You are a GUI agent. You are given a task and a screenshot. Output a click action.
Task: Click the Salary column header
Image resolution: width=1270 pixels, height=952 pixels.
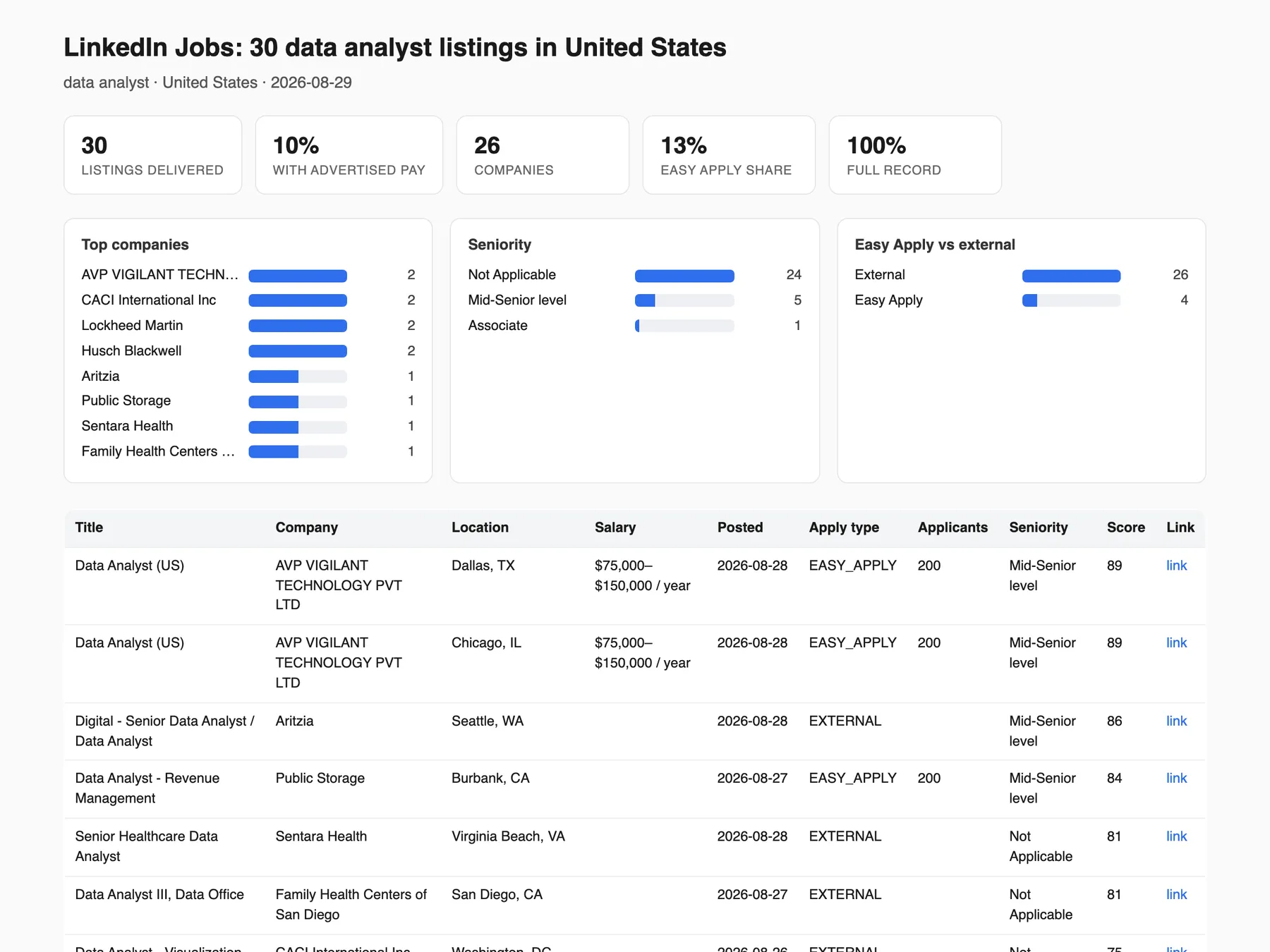click(615, 527)
